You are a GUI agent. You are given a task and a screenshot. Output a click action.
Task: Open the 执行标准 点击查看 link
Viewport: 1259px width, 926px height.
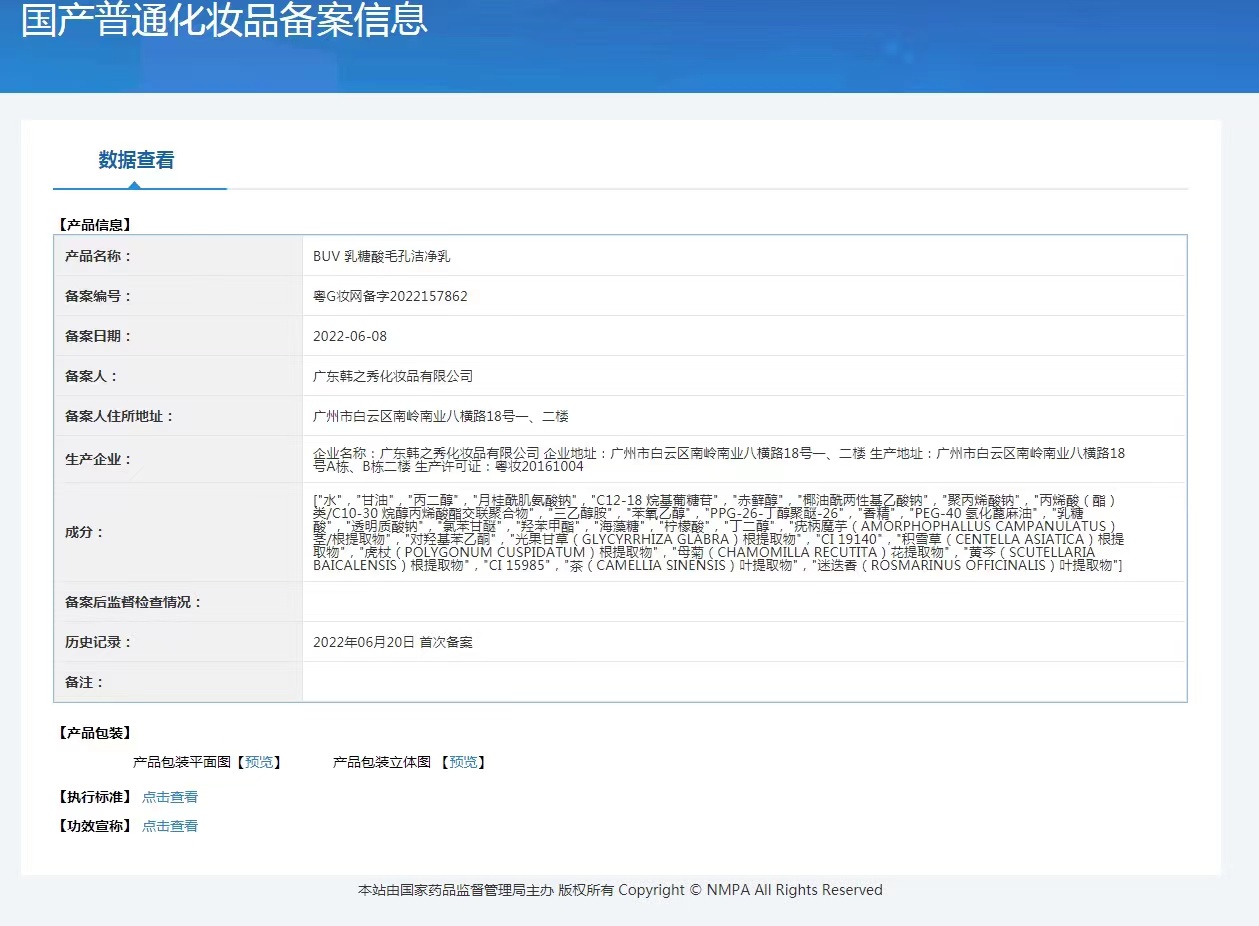click(x=170, y=797)
